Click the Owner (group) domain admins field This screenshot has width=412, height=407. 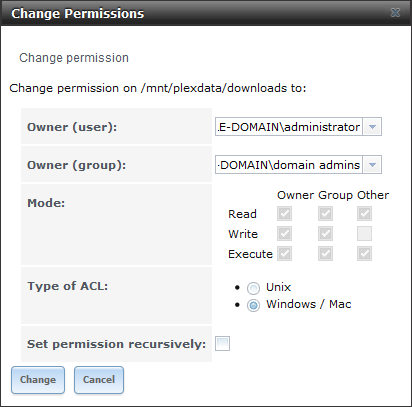point(289,165)
